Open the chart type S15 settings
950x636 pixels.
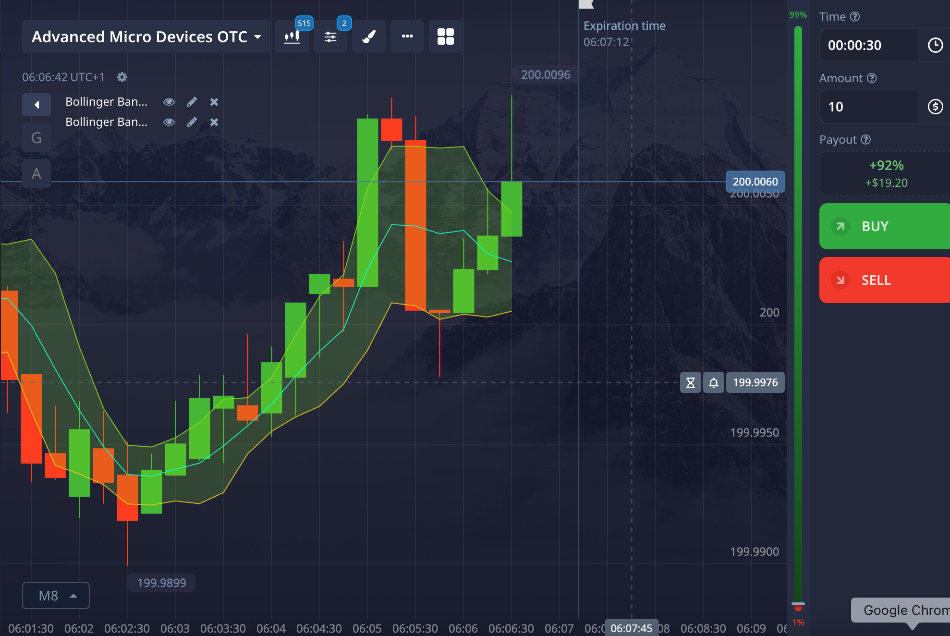tap(292, 37)
